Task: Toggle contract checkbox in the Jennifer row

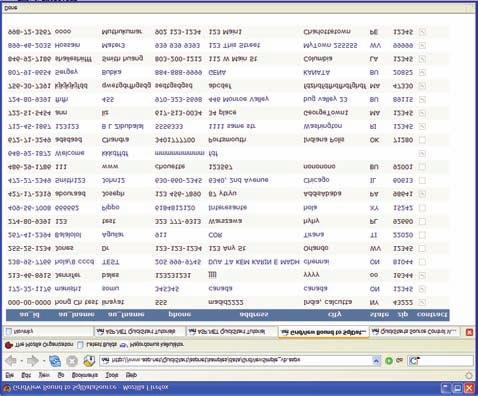Action: [x=422, y=276]
